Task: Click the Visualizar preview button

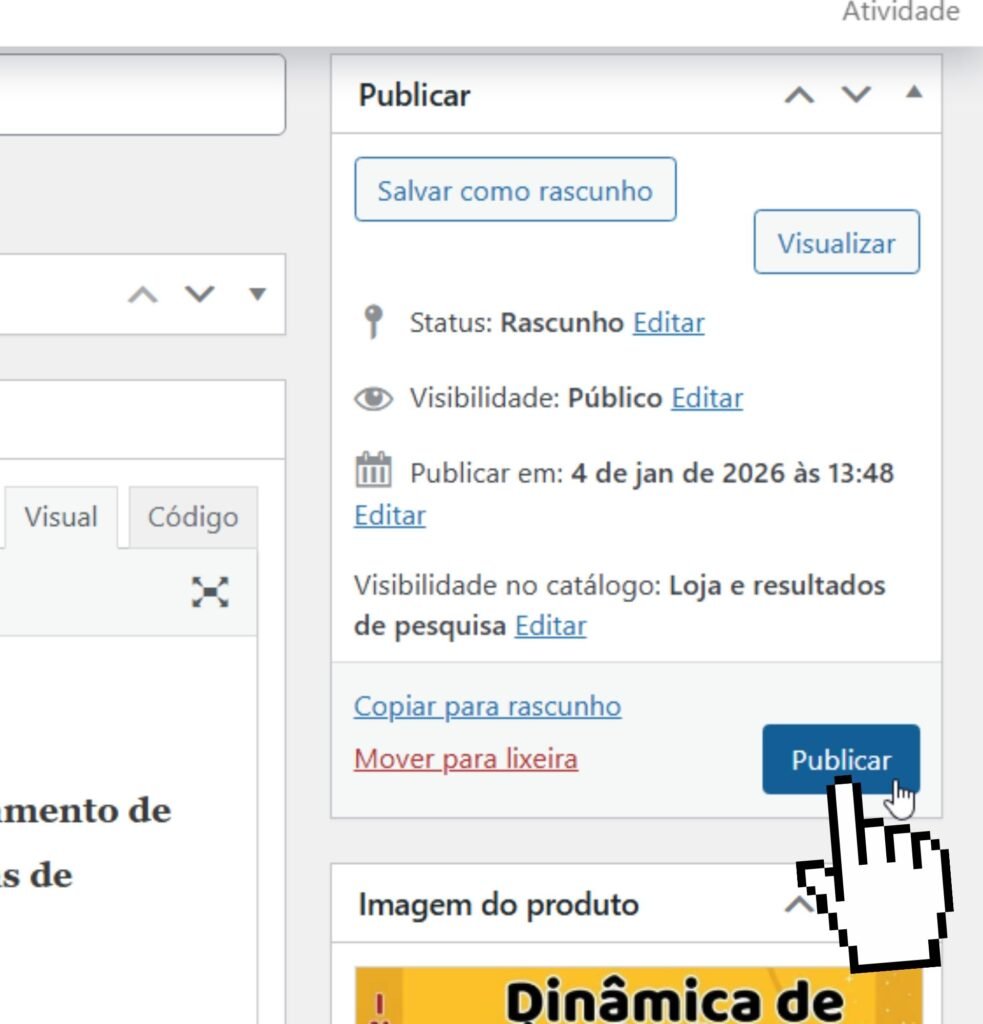Action: [836, 242]
